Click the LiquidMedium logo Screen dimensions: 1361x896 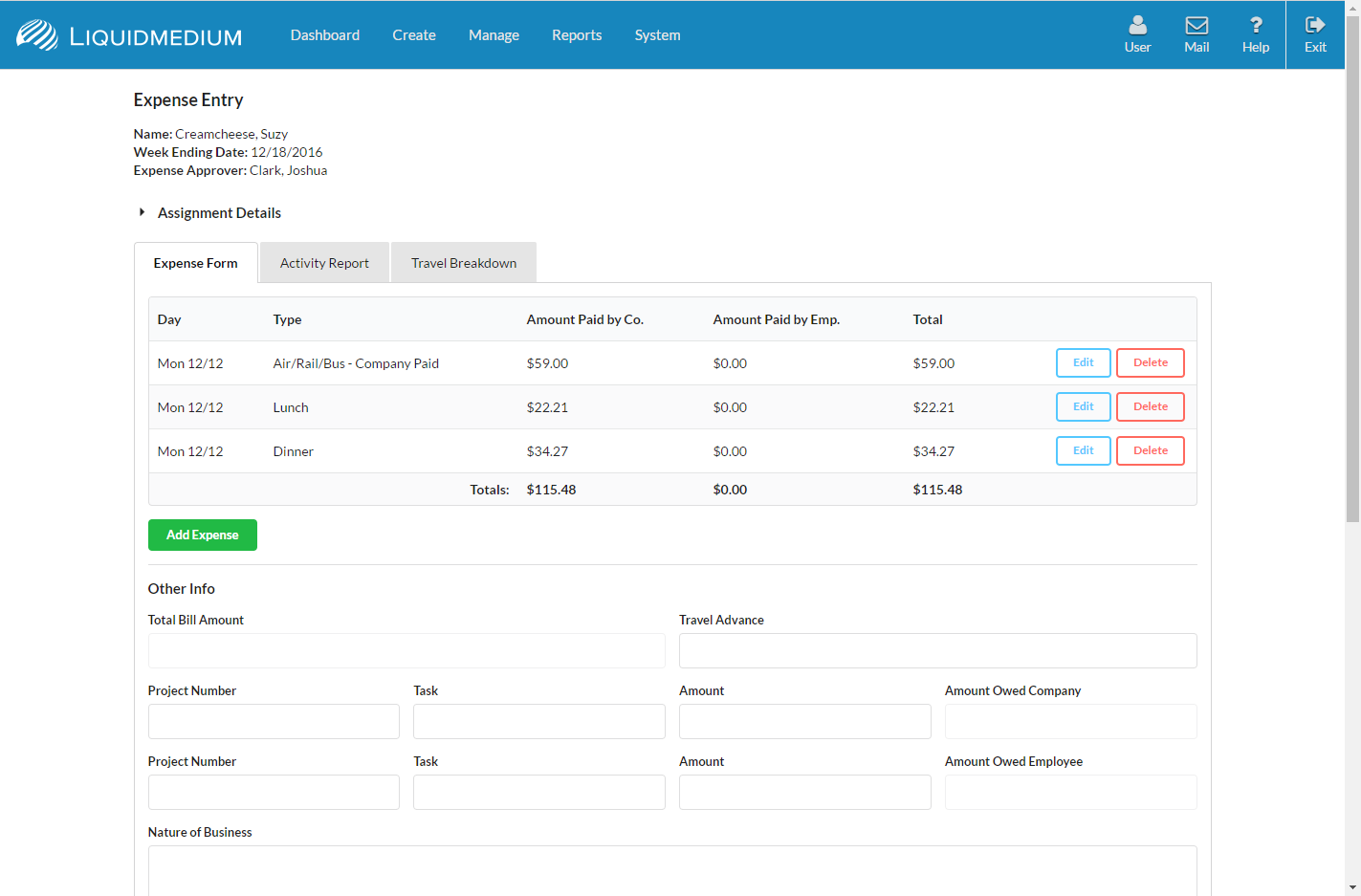tap(129, 35)
